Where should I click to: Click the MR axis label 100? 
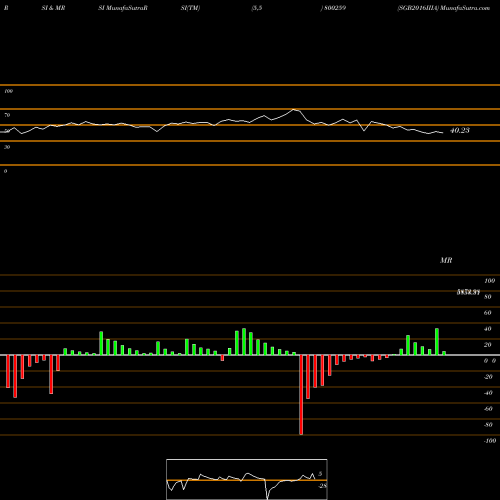tap(490, 281)
